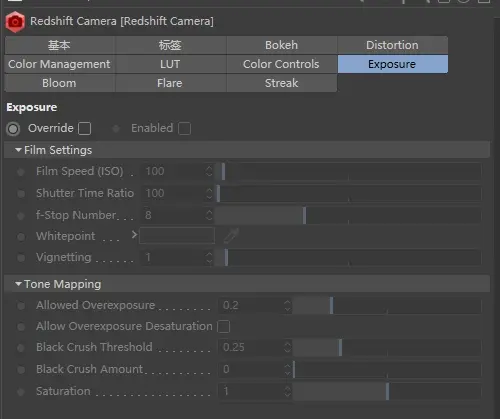The width and height of the screenshot is (500, 419).
Task: Open the Streak tab
Action: point(282,83)
